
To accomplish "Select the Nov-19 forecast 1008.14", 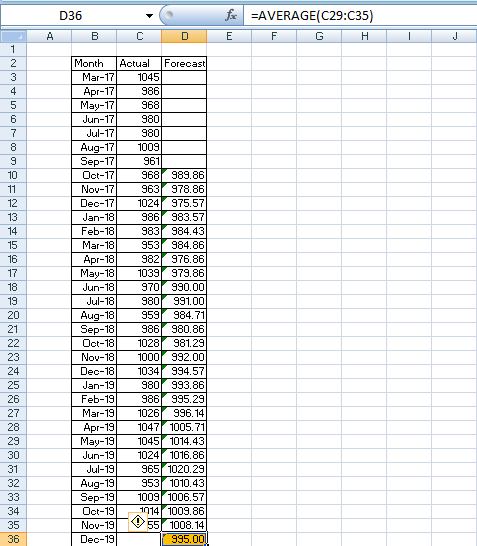I will coord(184,525).
